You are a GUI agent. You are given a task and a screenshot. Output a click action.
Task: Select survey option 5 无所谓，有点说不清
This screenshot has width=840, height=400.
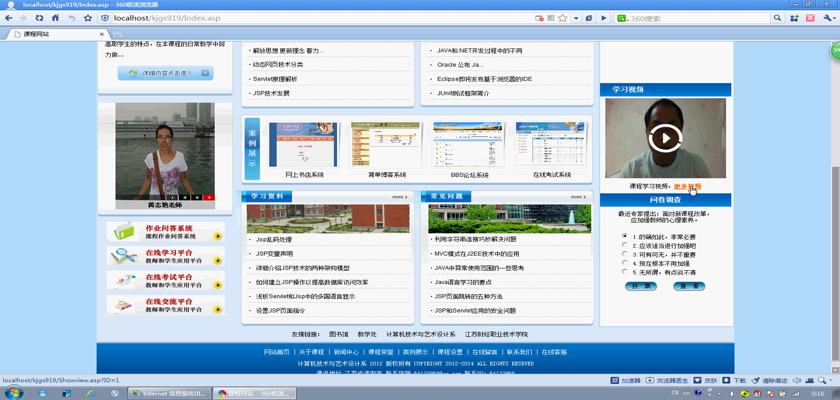point(625,271)
